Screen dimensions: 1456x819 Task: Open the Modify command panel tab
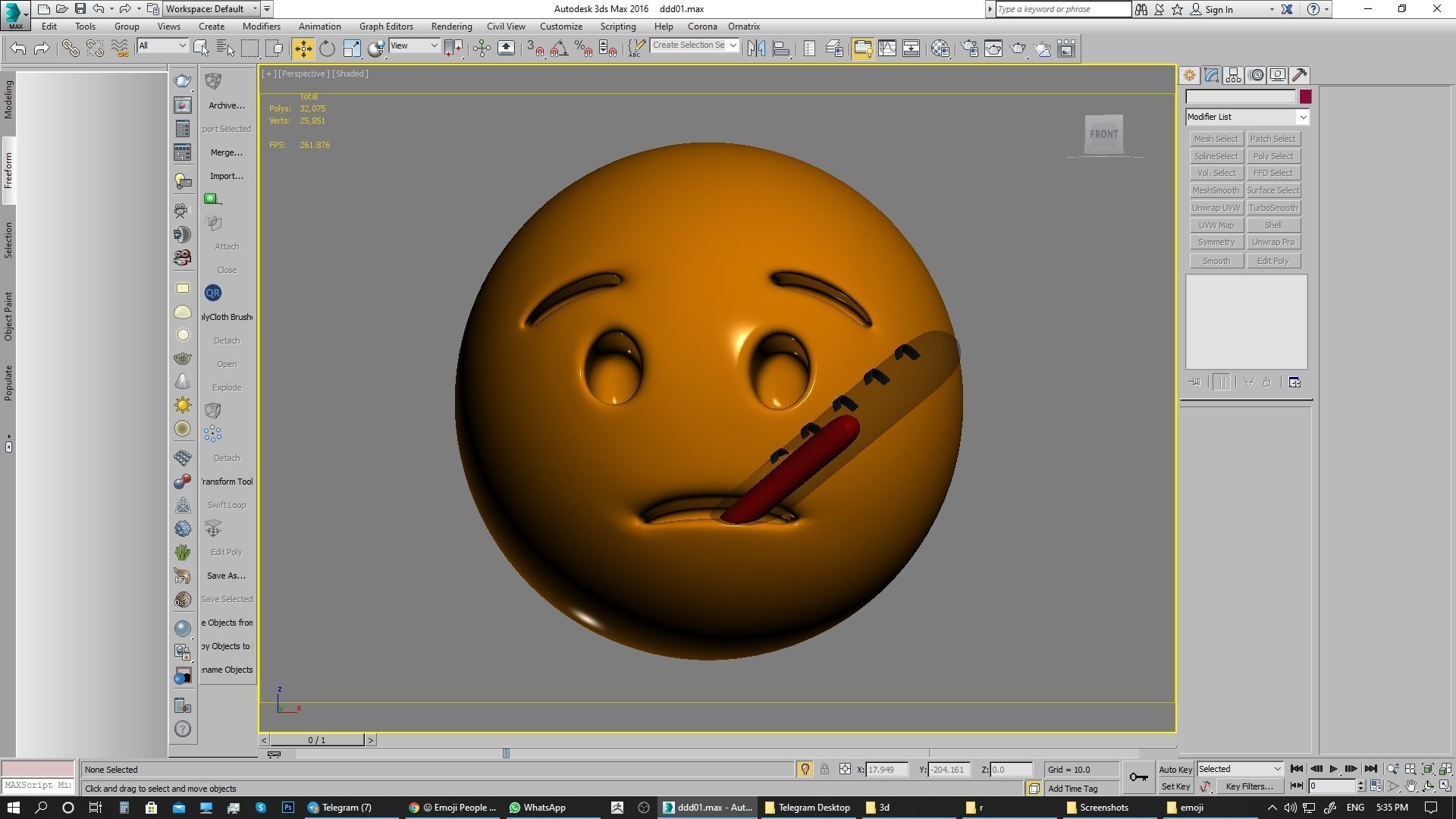1211,75
